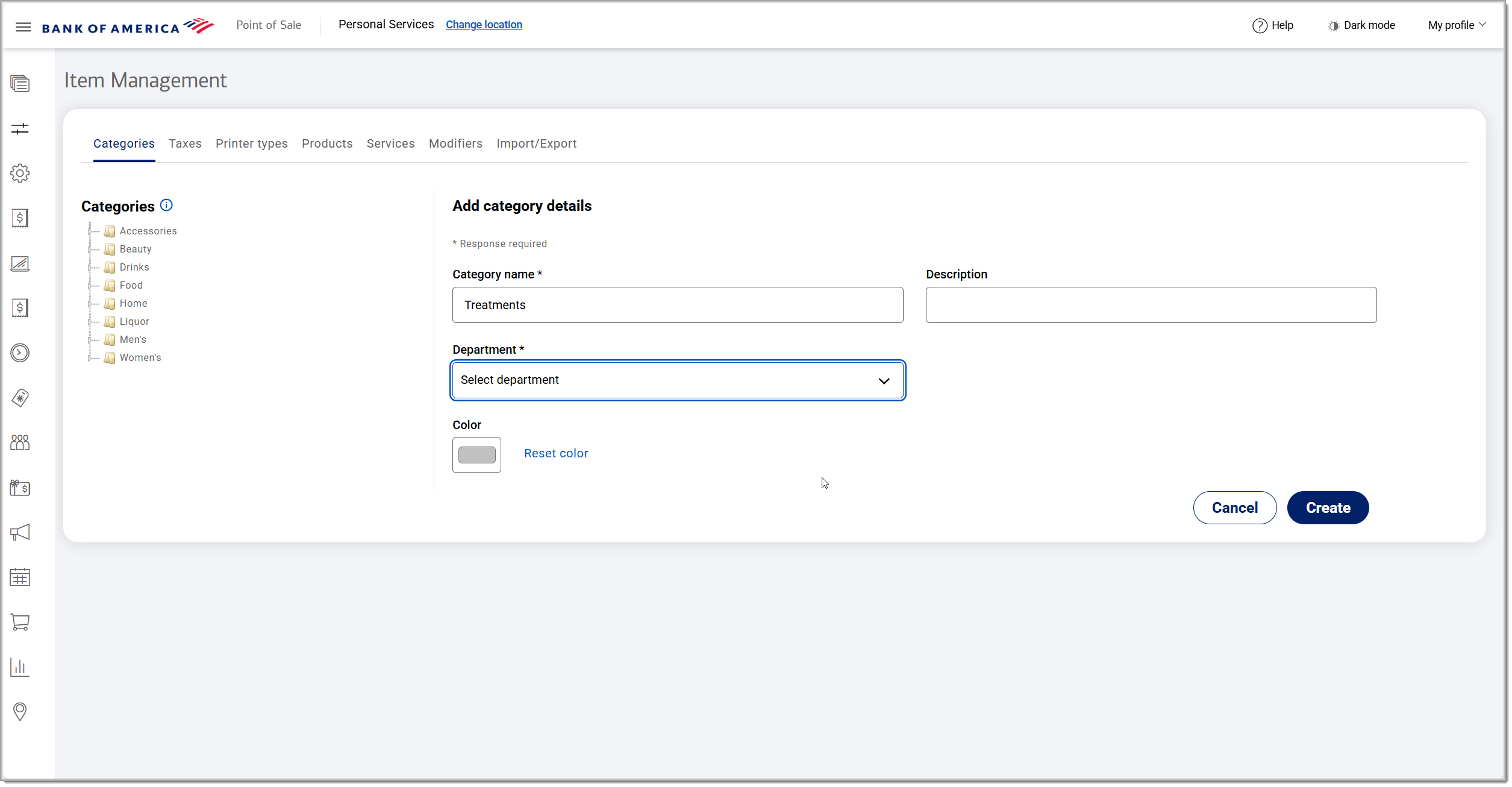Open the location pin sidebar icon
This screenshot has width=1512, height=787.
20,712
